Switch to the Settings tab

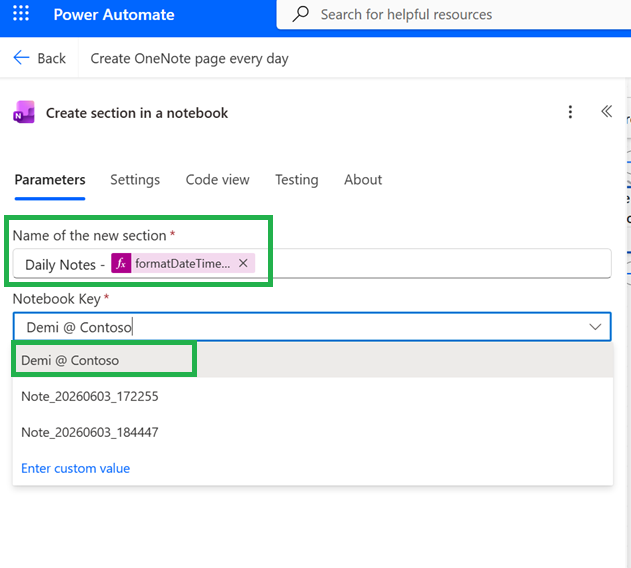click(135, 180)
